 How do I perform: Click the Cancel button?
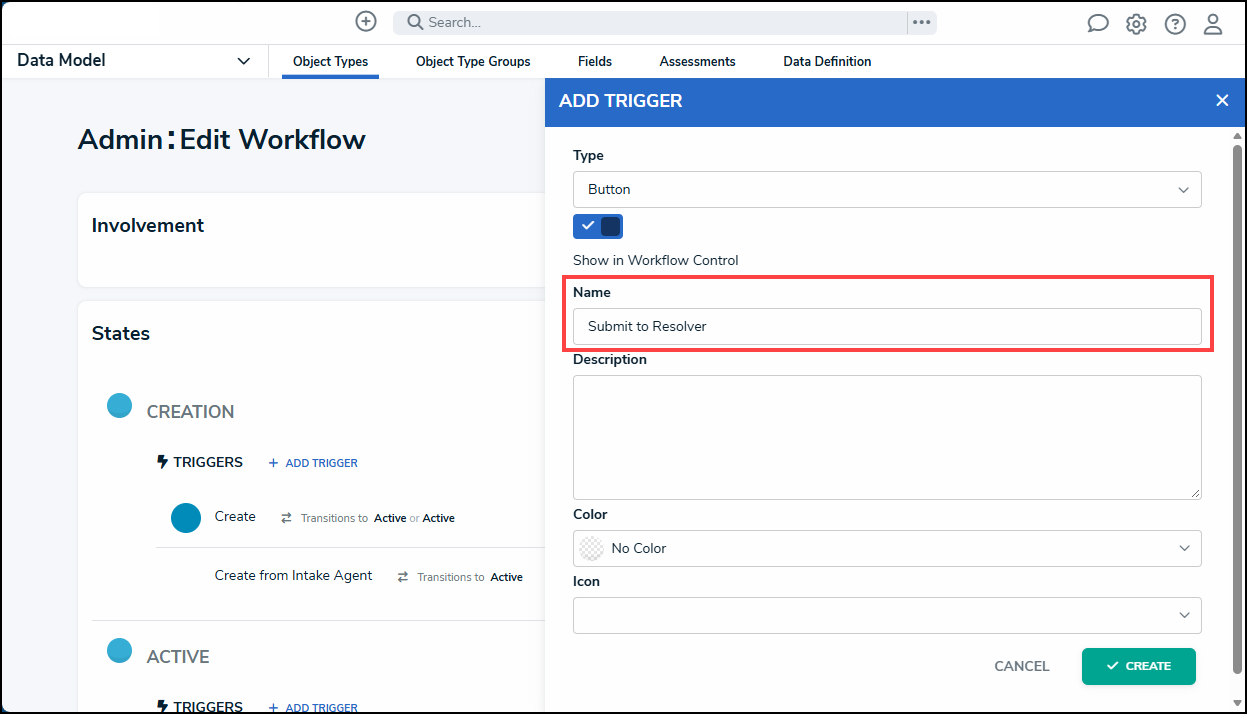click(x=1022, y=666)
